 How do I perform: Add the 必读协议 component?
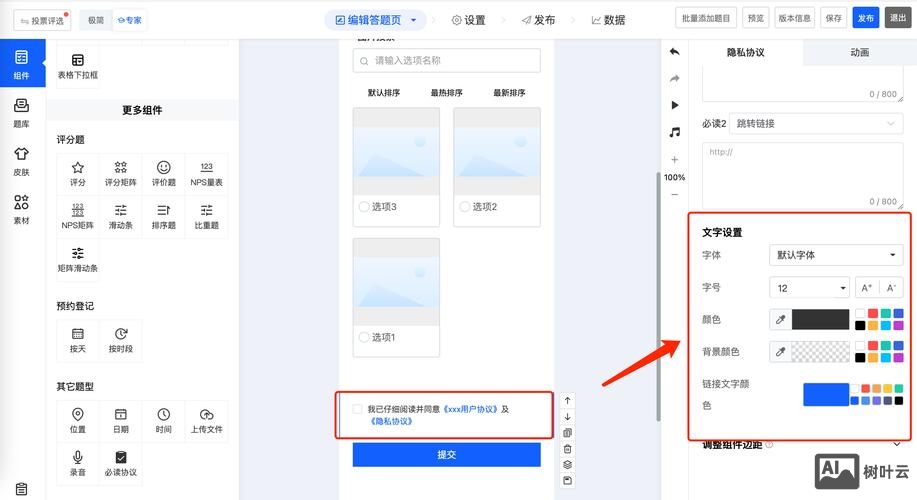pyautogui.click(x=120, y=464)
